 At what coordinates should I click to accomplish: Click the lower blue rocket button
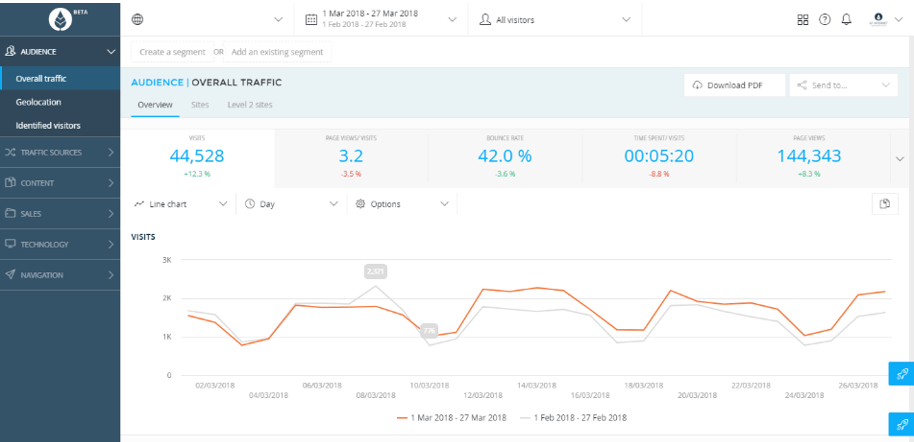click(x=901, y=423)
